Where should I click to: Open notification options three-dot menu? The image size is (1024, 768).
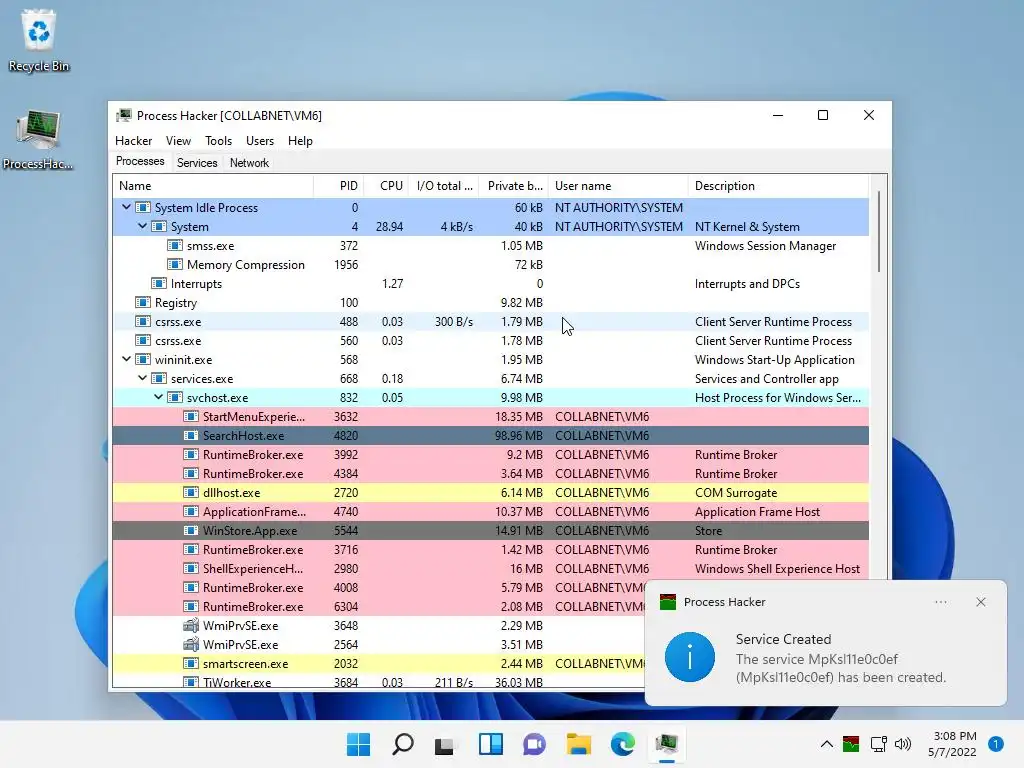point(941,602)
